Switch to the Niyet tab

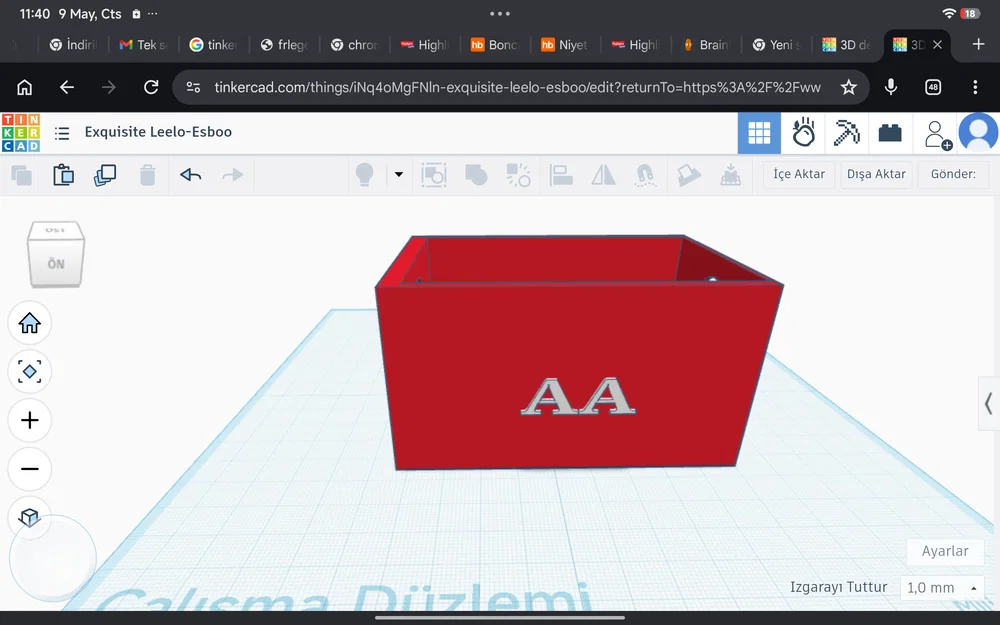(x=565, y=45)
